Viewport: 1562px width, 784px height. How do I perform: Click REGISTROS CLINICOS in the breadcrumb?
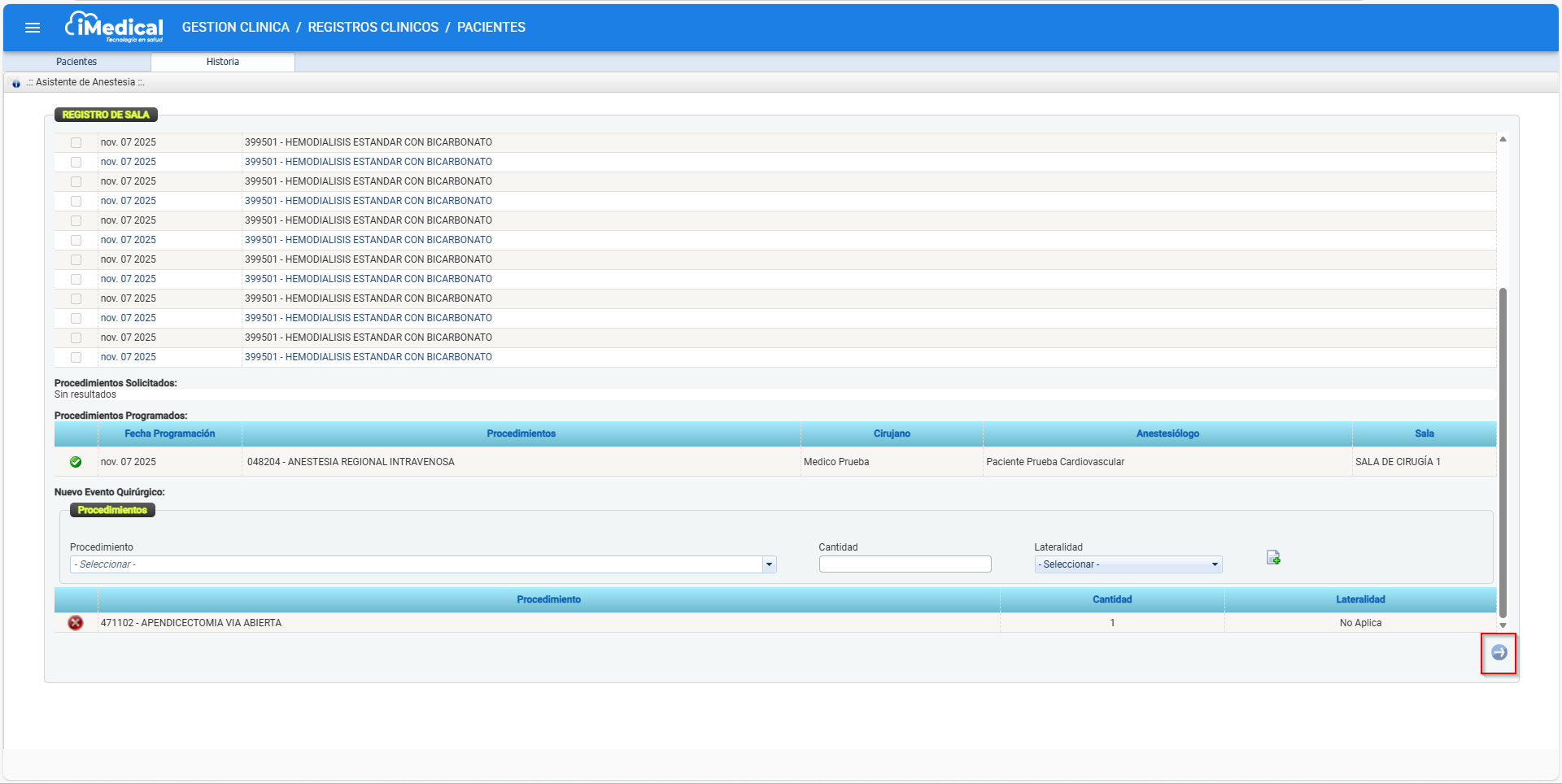[x=373, y=28]
